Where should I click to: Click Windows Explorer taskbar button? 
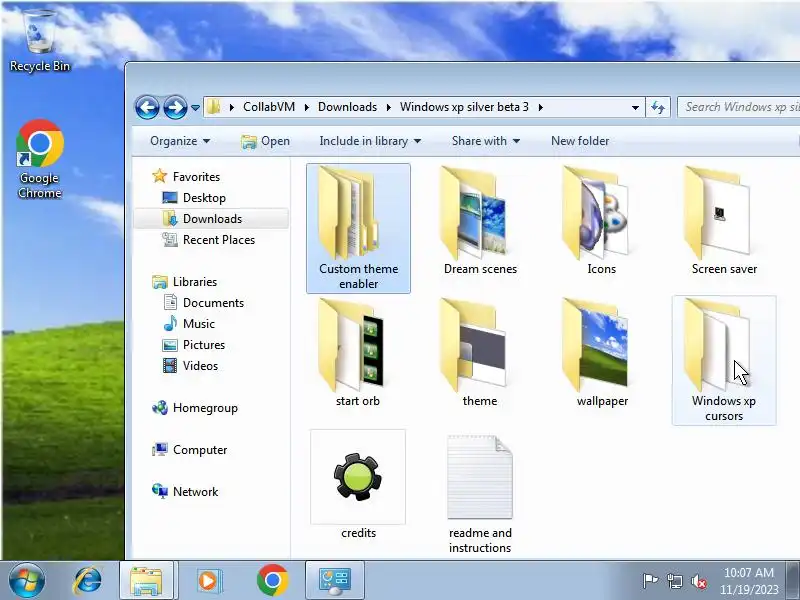point(146,580)
